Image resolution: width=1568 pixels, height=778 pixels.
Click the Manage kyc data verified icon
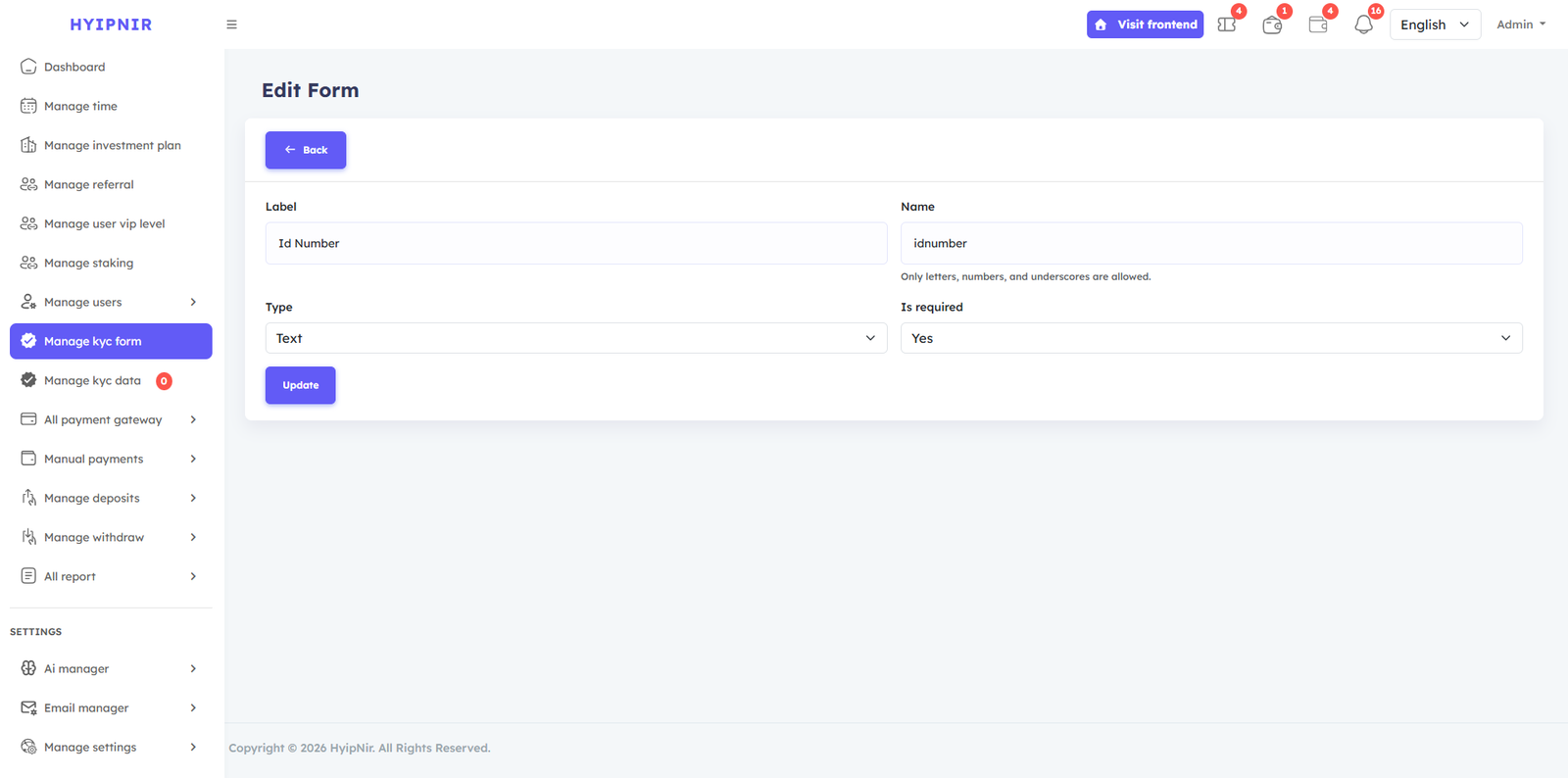pyautogui.click(x=28, y=380)
